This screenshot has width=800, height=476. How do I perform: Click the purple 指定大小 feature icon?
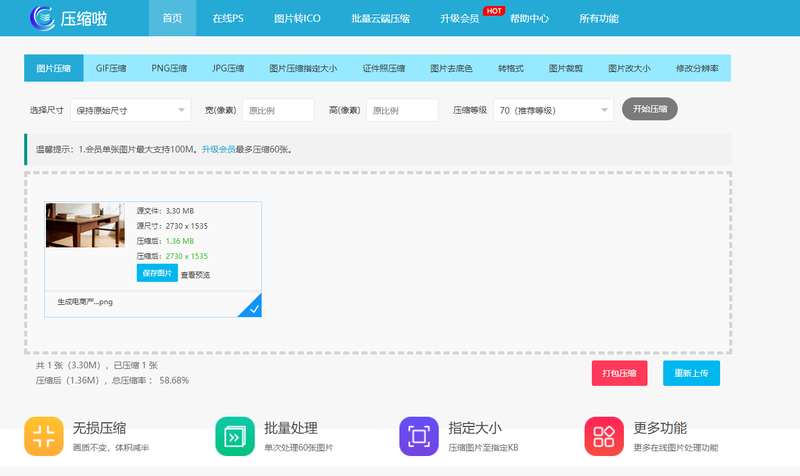[419, 436]
